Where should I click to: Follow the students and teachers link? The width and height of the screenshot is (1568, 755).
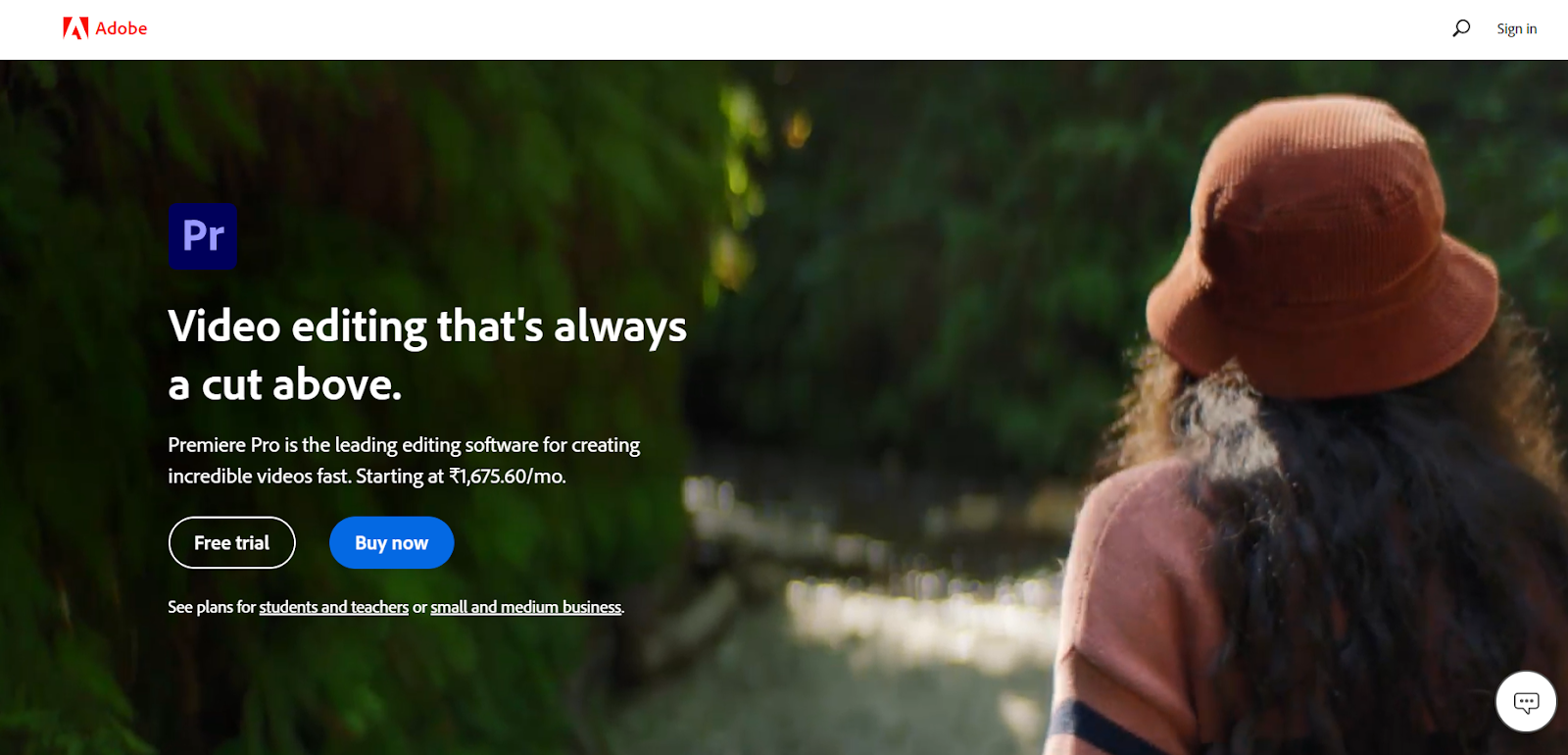pyautogui.click(x=333, y=607)
